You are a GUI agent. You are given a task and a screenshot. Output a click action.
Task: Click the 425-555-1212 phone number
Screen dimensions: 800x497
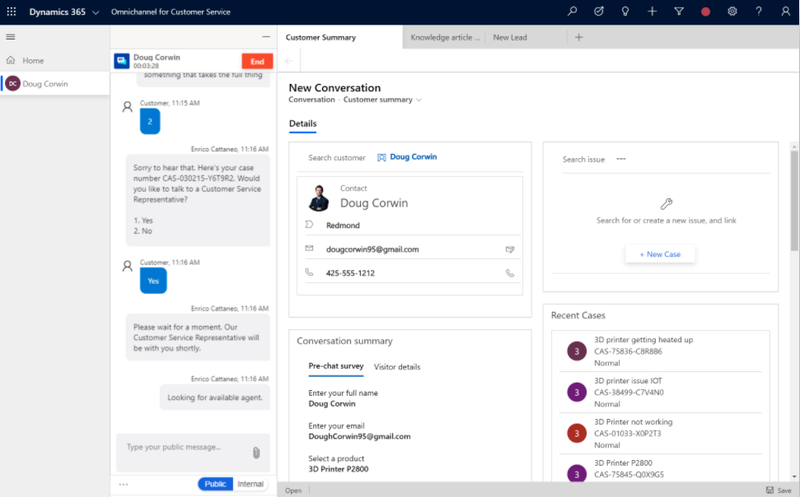(x=350, y=273)
